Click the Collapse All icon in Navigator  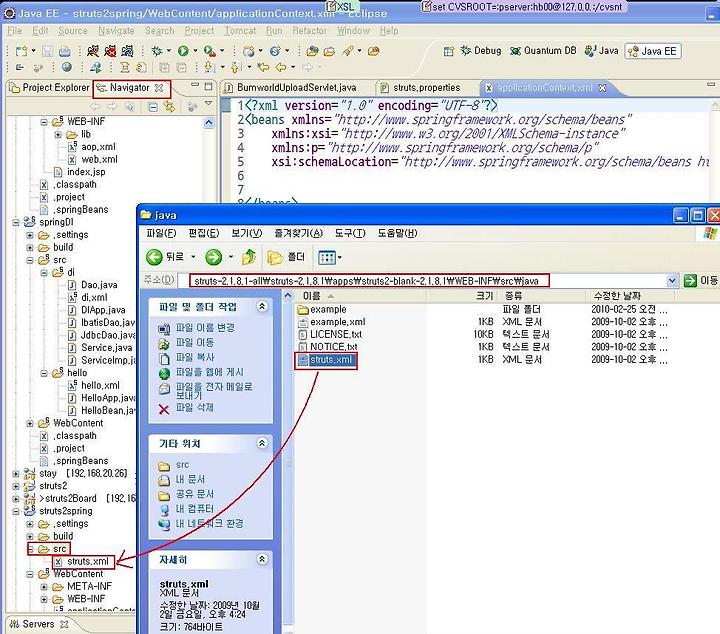click(x=152, y=107)
